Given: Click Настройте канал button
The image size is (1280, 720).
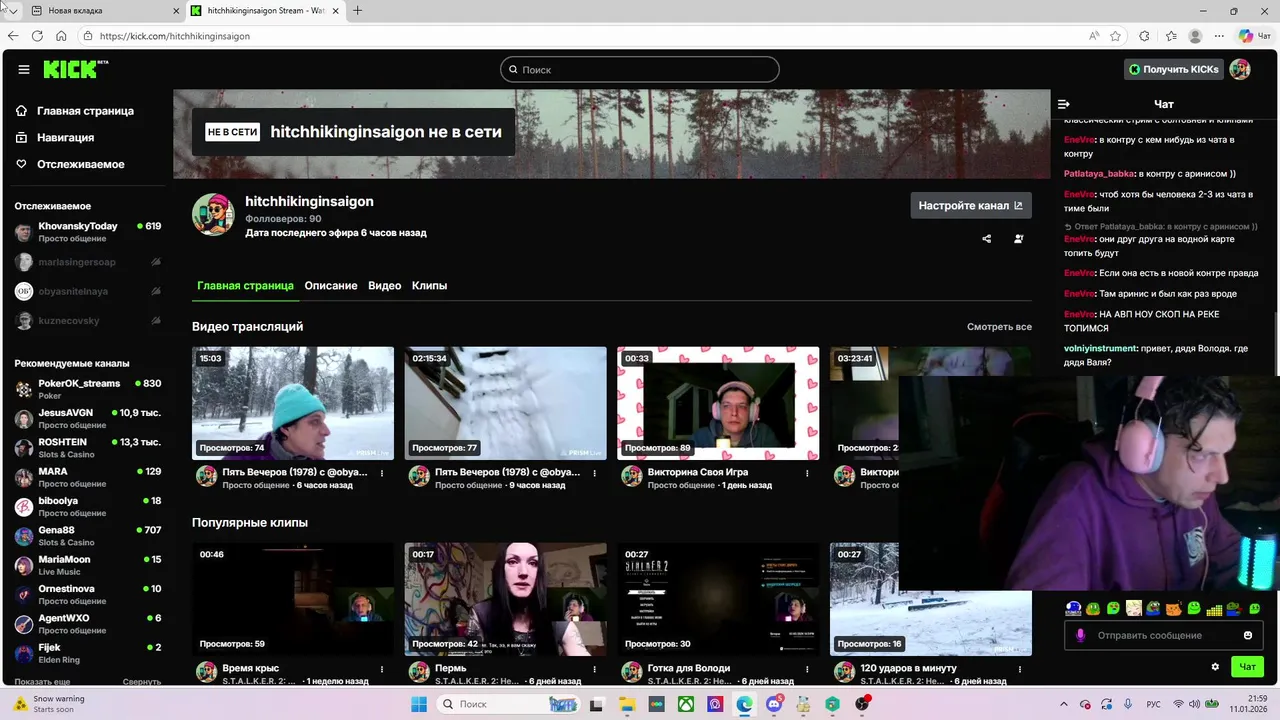Looking at the screenshot, I should coord(971,206).
